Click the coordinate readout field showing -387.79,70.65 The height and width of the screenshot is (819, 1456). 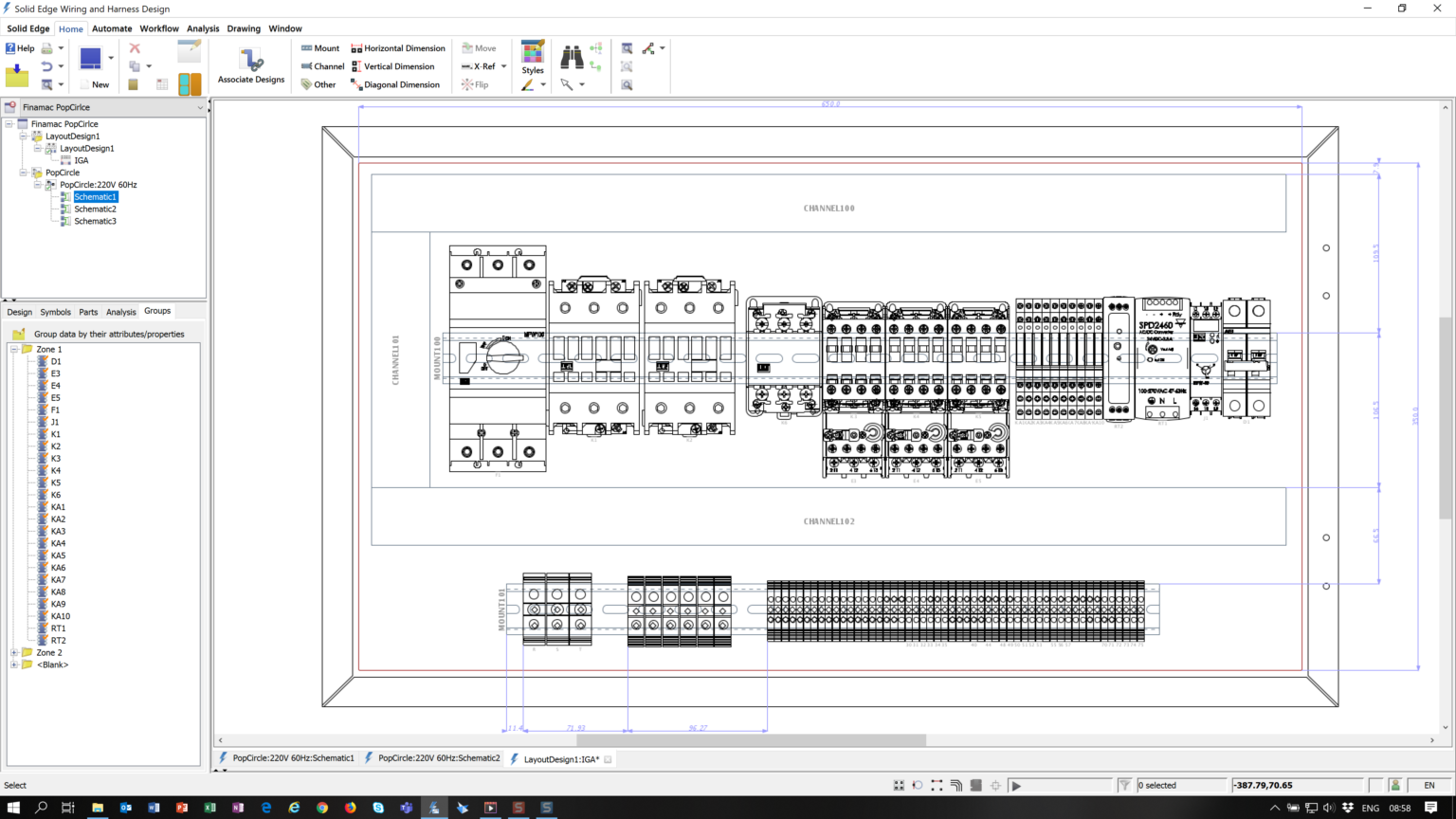(x=1296, y=785)
